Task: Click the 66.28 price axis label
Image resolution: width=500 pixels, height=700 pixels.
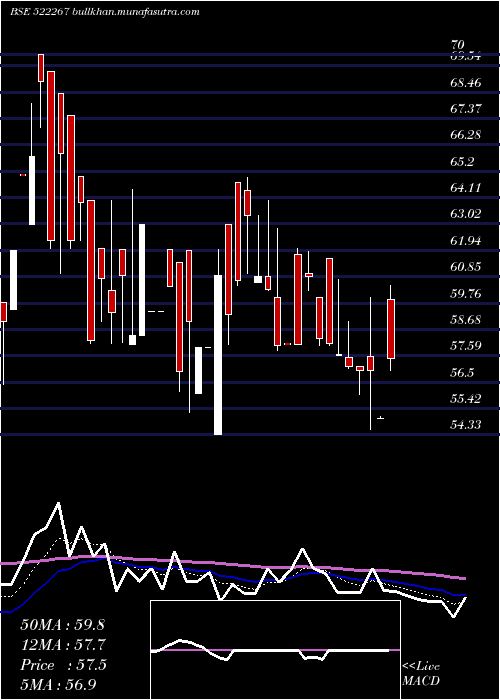Action: (x=466, y=134)
